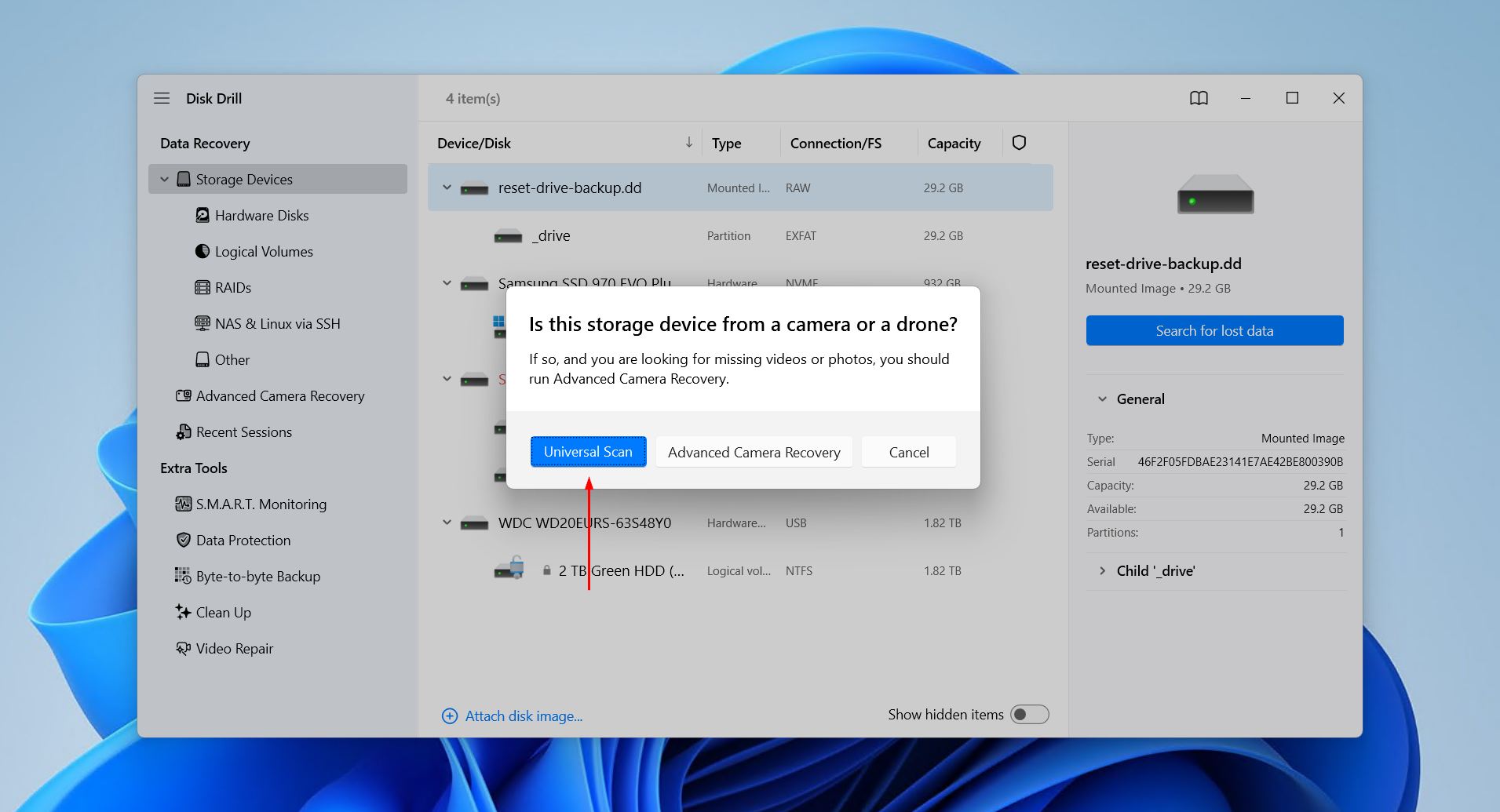Viewport: 1500px width, 812px height.
Task: Click the shield protection column header icon
Action: pos(1019,143)
